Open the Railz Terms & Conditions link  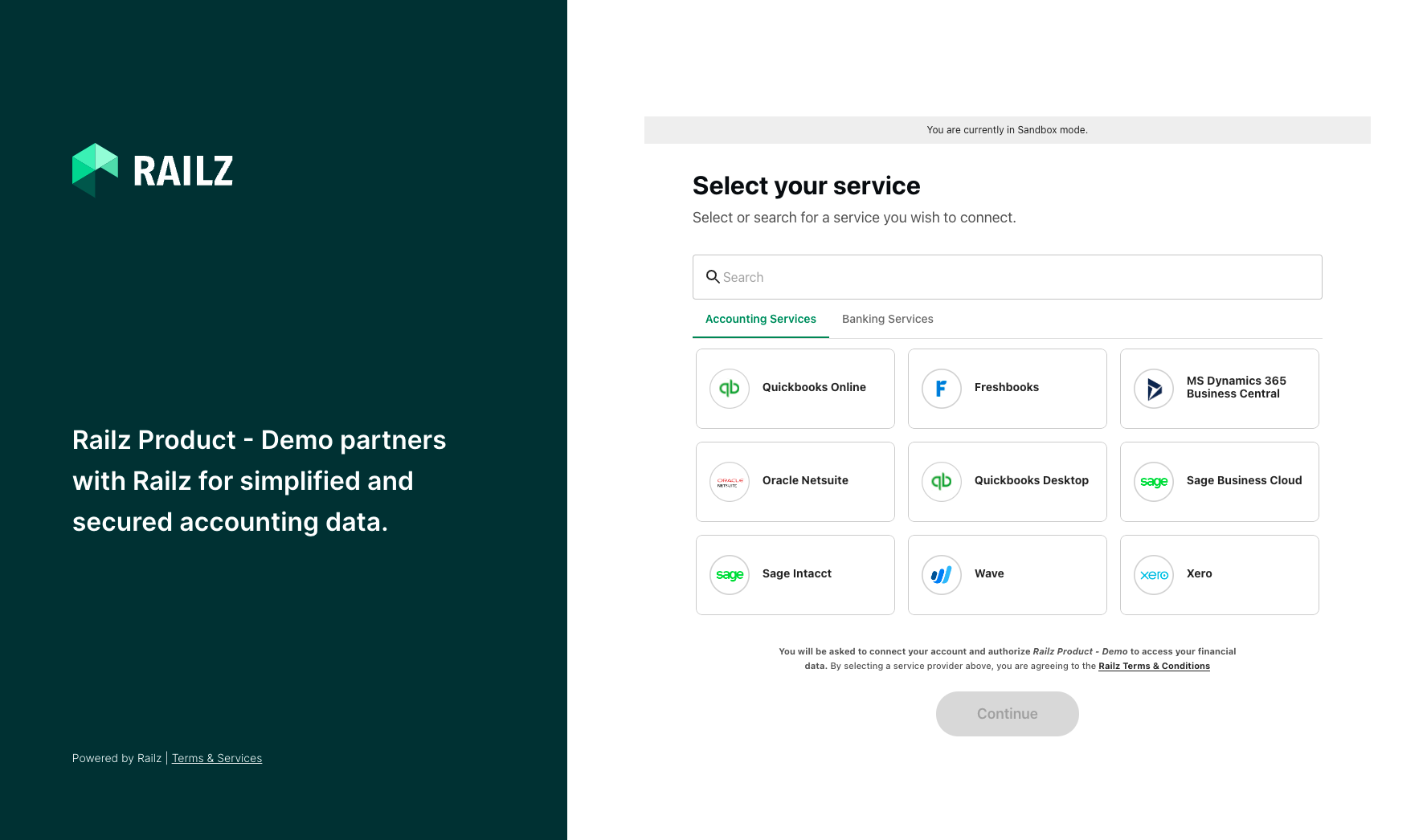(1154, 666)
